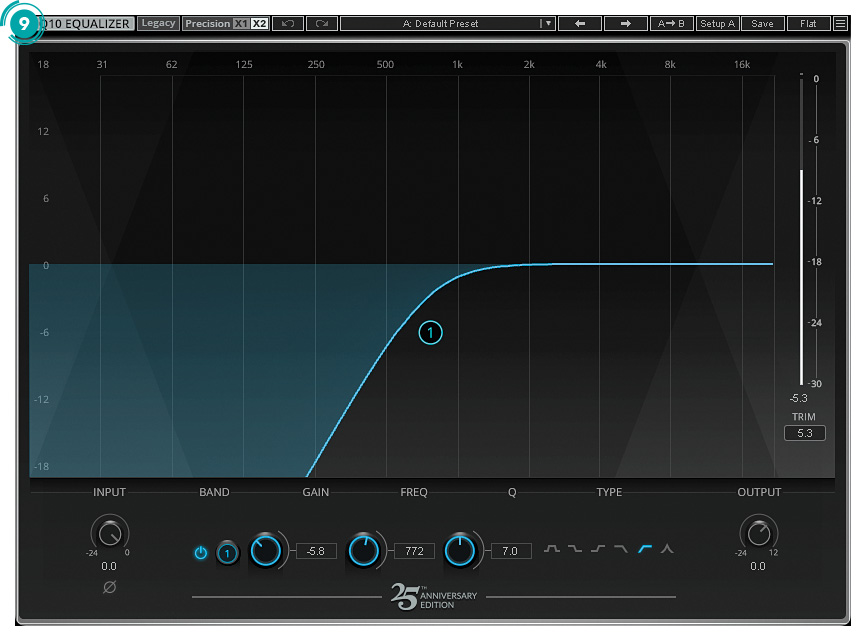Adjust the INPUT level knob

[110, 534]
